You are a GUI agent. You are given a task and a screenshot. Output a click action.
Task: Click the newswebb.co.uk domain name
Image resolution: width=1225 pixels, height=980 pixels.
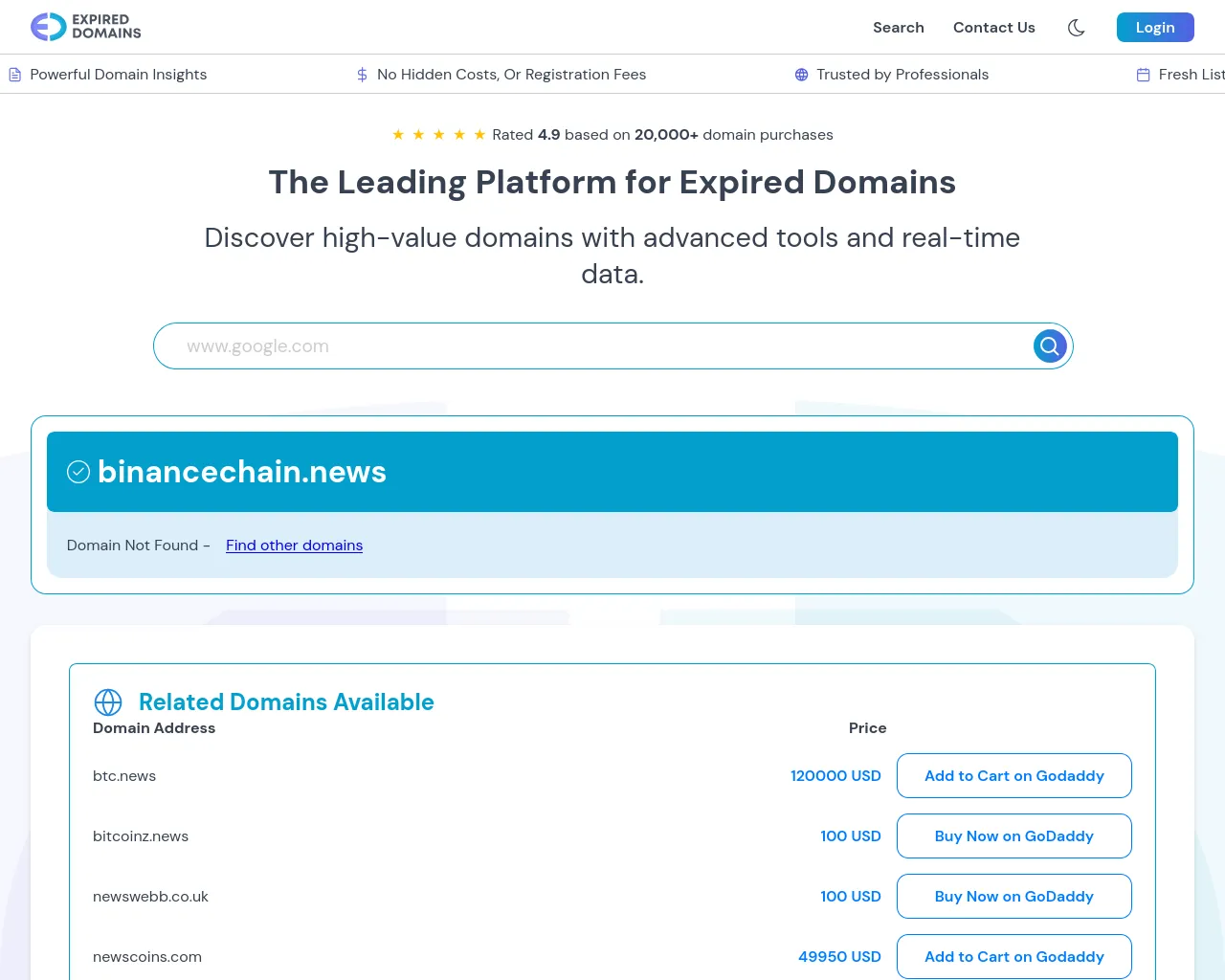tap(150, 897)
